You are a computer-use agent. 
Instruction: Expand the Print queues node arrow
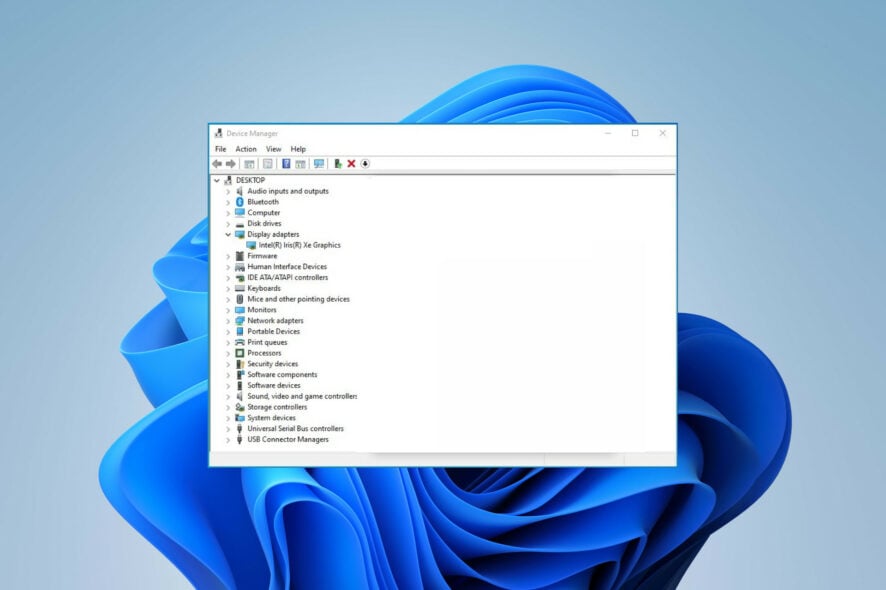[228, 342]
